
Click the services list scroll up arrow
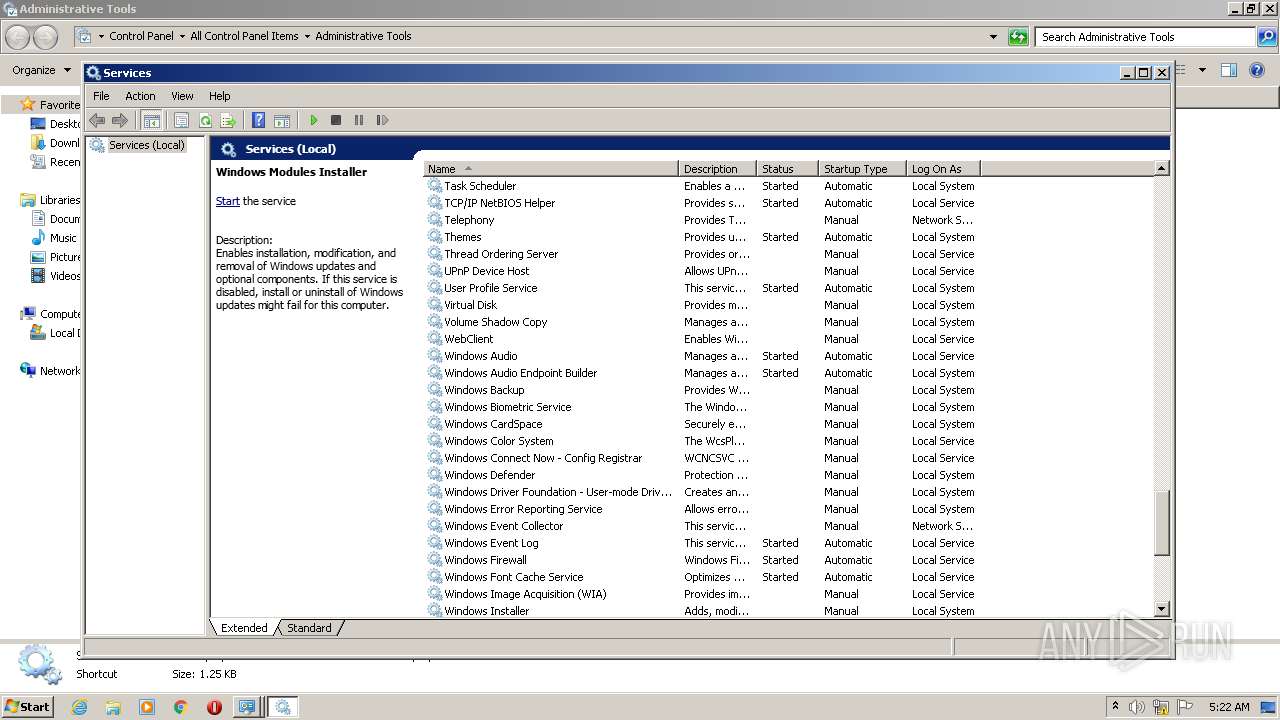click(x=1161, y=168)
